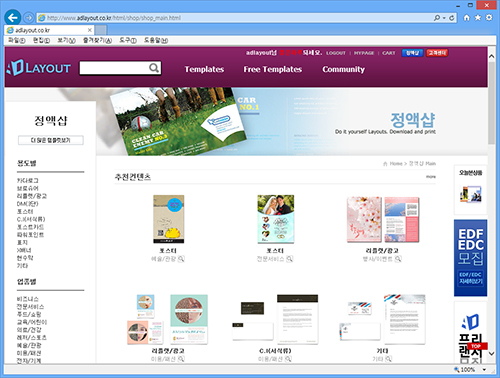Open the browser tools gear icon

489,17
